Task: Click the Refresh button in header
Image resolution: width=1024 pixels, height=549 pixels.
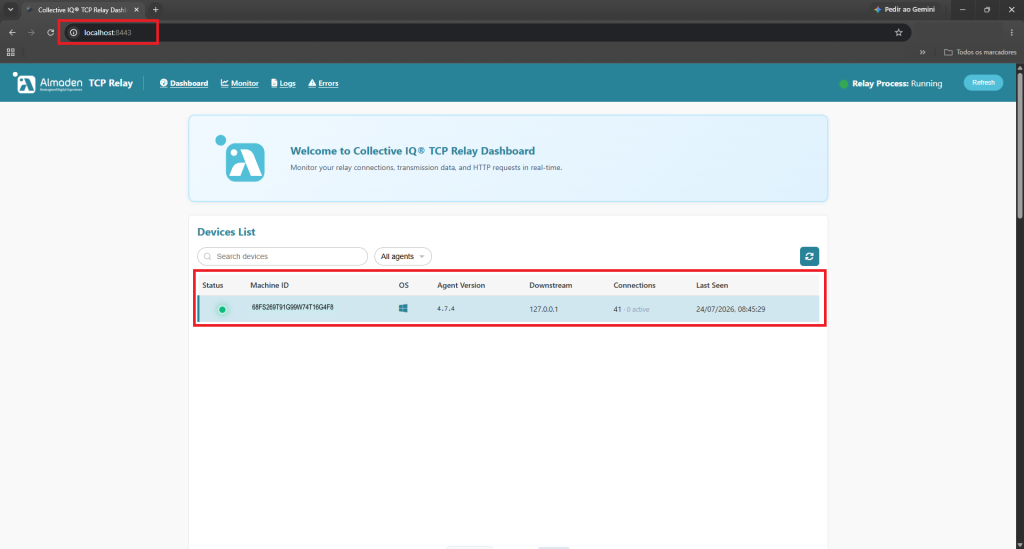Action: point(983,83)
